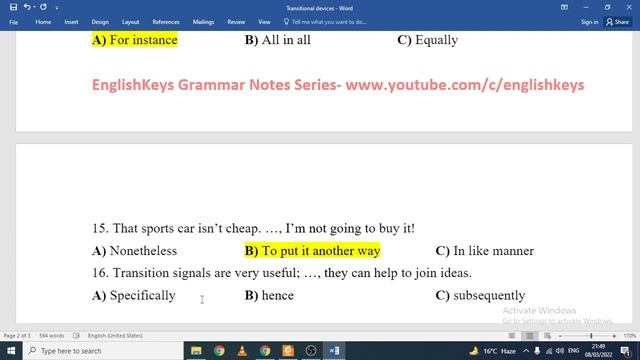Open the Undo history dropdown arrow
The width and height of the screenshot is (640, 360).
point(34,7)
